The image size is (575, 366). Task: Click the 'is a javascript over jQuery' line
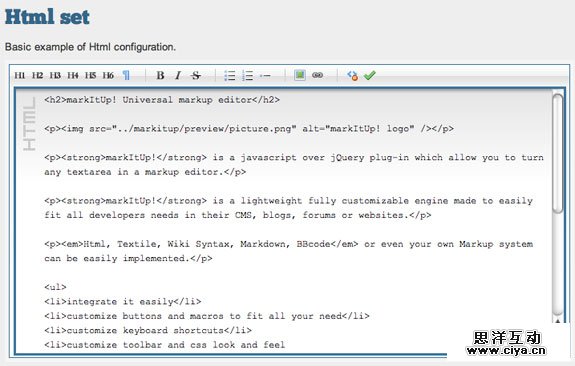click(294, 158)
